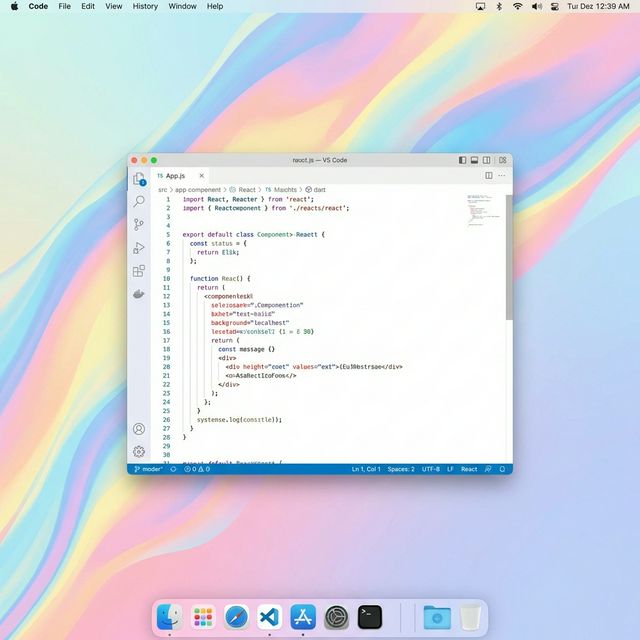Viewport: 640px width, 640px height.
Task: Click the code minimap
Action: (x=483, y=210)
